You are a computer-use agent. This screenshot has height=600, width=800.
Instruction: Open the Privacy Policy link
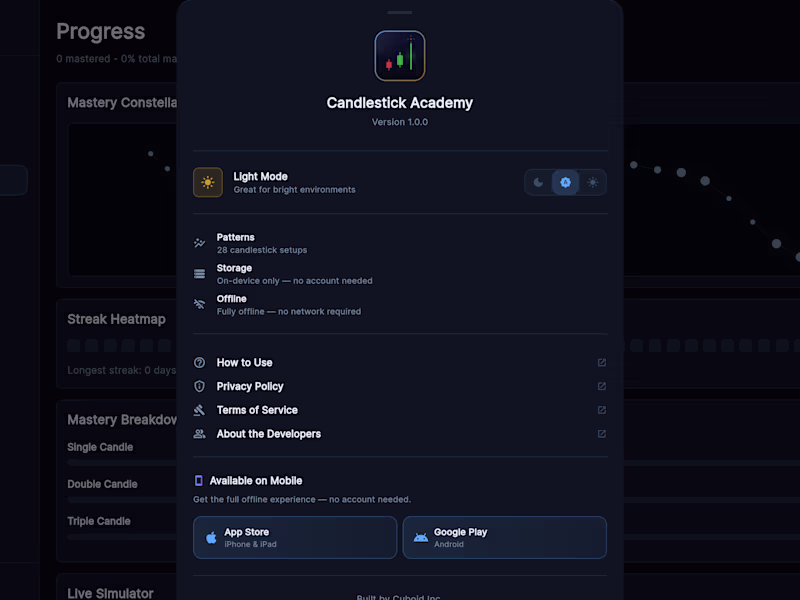pyautogui.click(x=250, y=386)
